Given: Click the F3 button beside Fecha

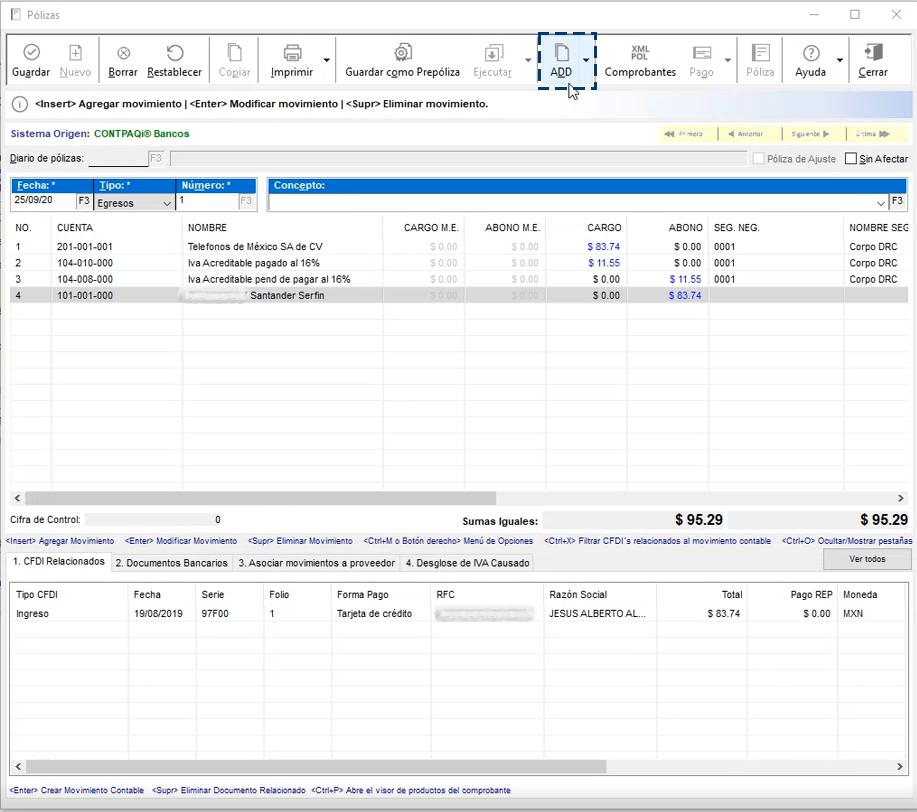Looking at the screenshot, I should (x=84, y=202).
